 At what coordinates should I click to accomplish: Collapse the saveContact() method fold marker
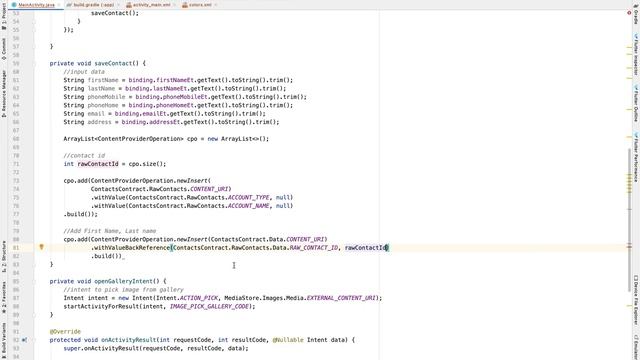click(x=35, y=63)
